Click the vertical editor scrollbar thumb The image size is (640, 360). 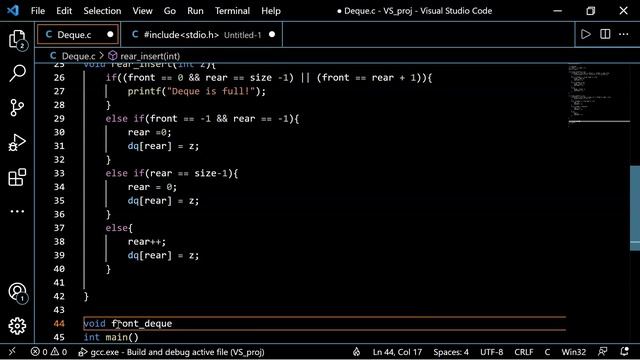coord(635,208)
